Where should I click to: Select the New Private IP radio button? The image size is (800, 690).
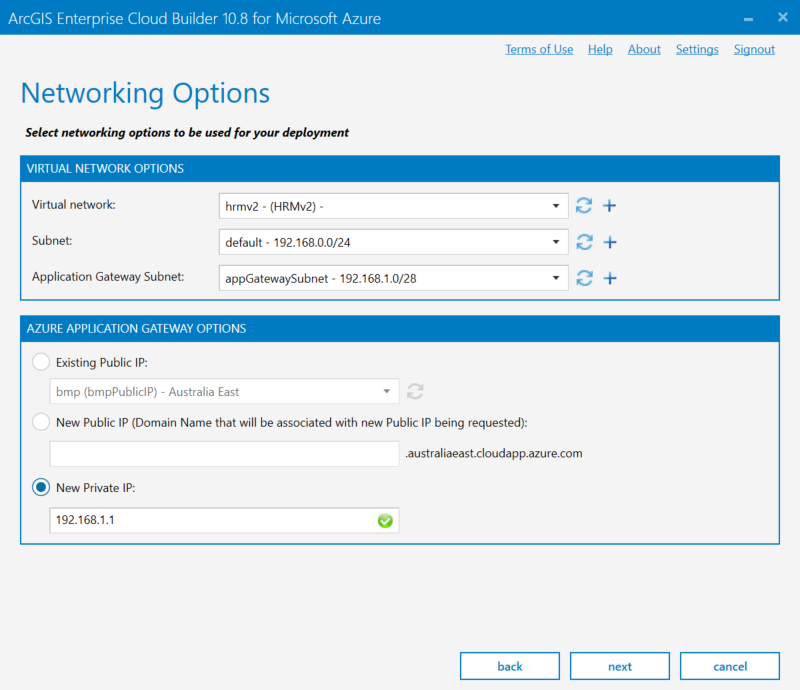click(x=42, y=487)
